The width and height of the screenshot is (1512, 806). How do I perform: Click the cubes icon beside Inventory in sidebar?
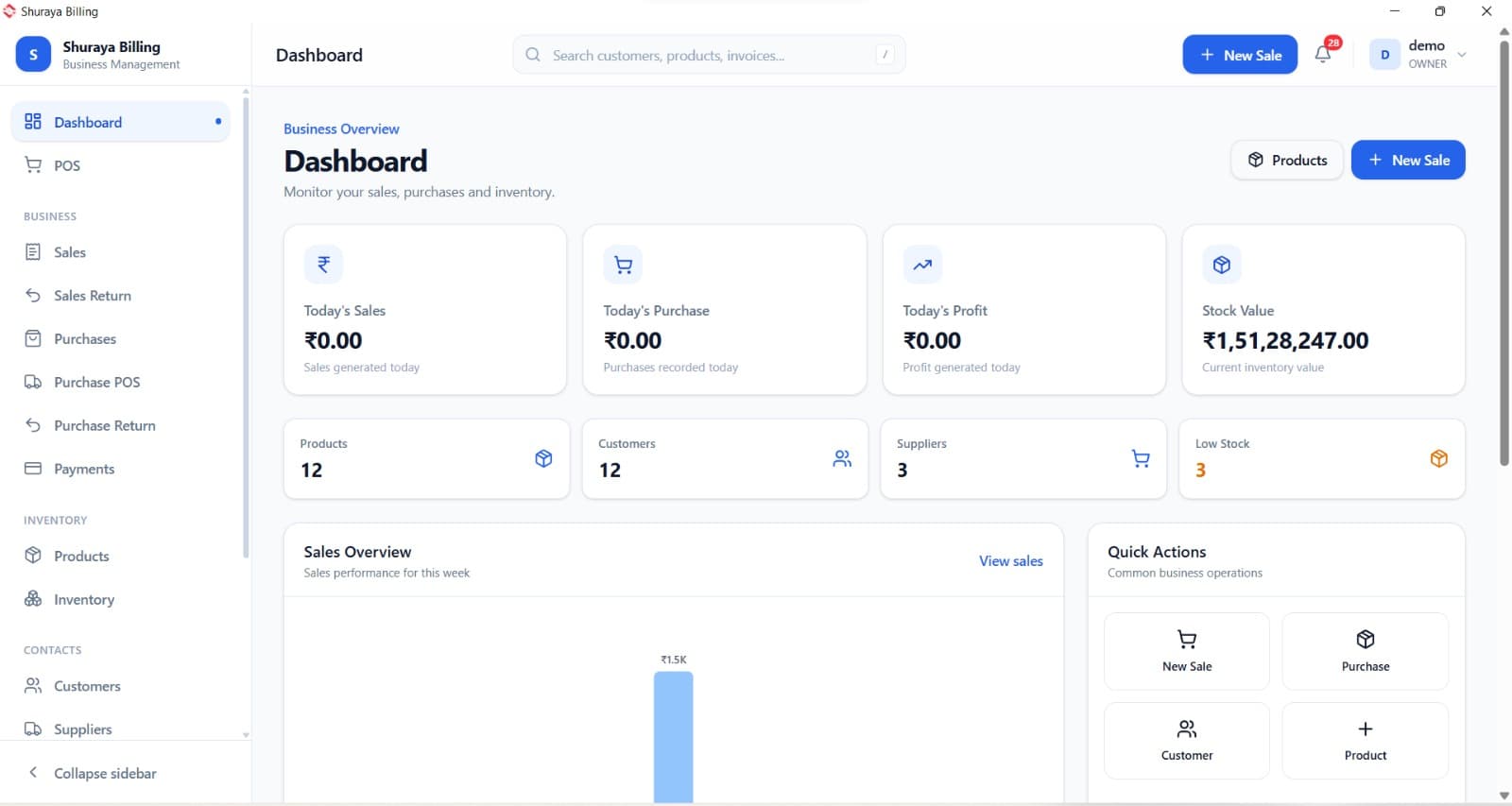click(33, 599)
